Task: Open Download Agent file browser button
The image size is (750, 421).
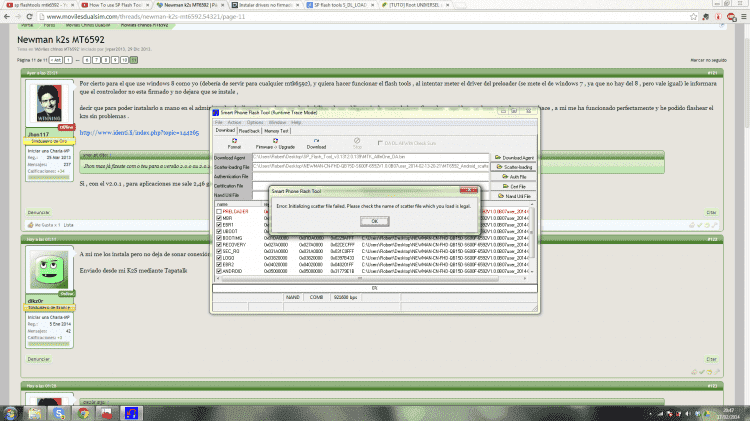Action: click(514, 157)
